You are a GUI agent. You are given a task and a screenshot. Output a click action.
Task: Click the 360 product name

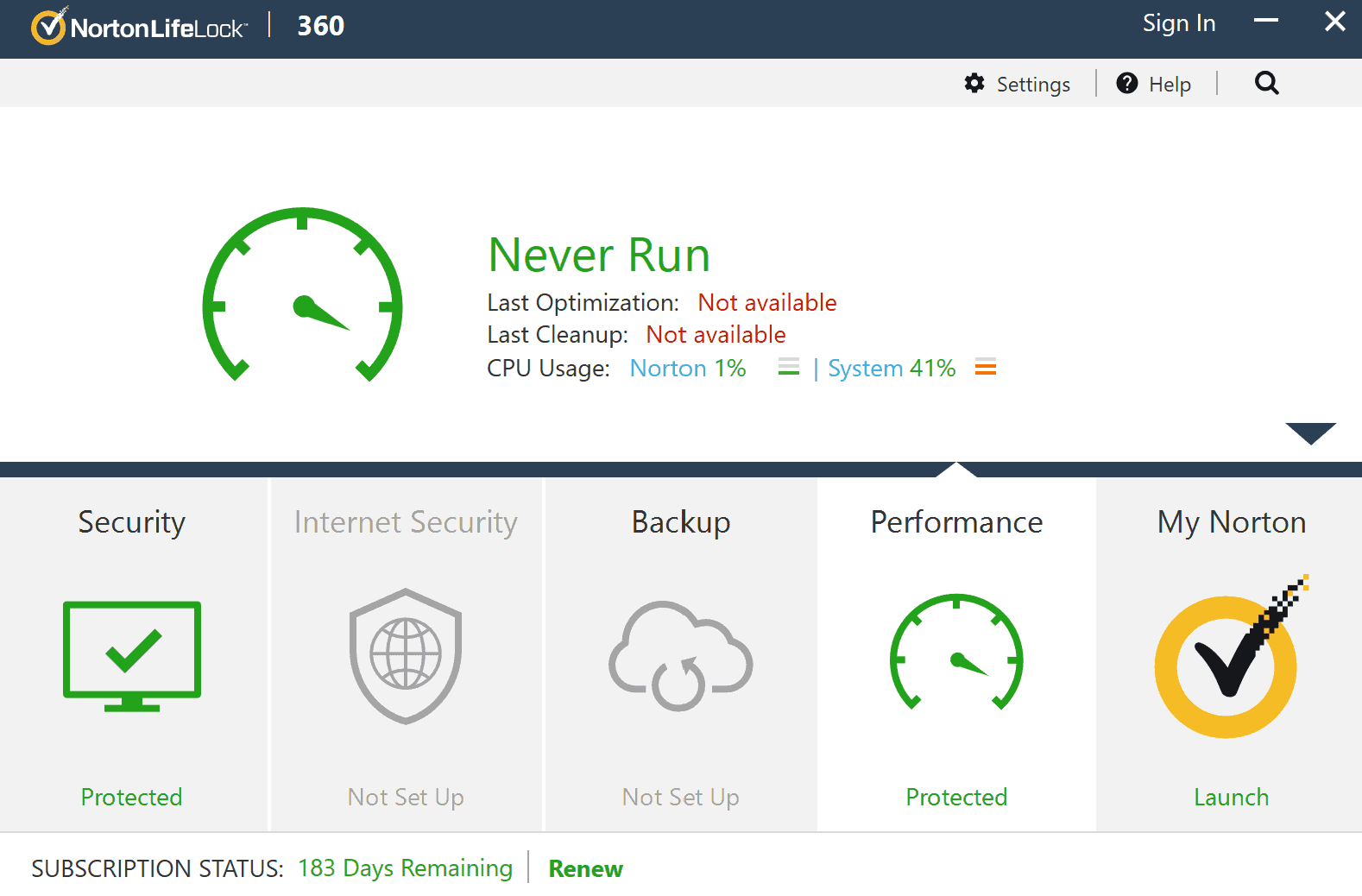coord(321,26)
